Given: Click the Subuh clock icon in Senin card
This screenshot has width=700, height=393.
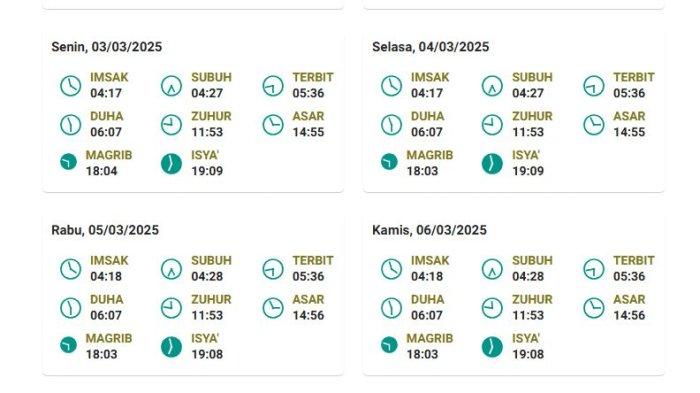Looking at the screenshot, I should point(171,86).
